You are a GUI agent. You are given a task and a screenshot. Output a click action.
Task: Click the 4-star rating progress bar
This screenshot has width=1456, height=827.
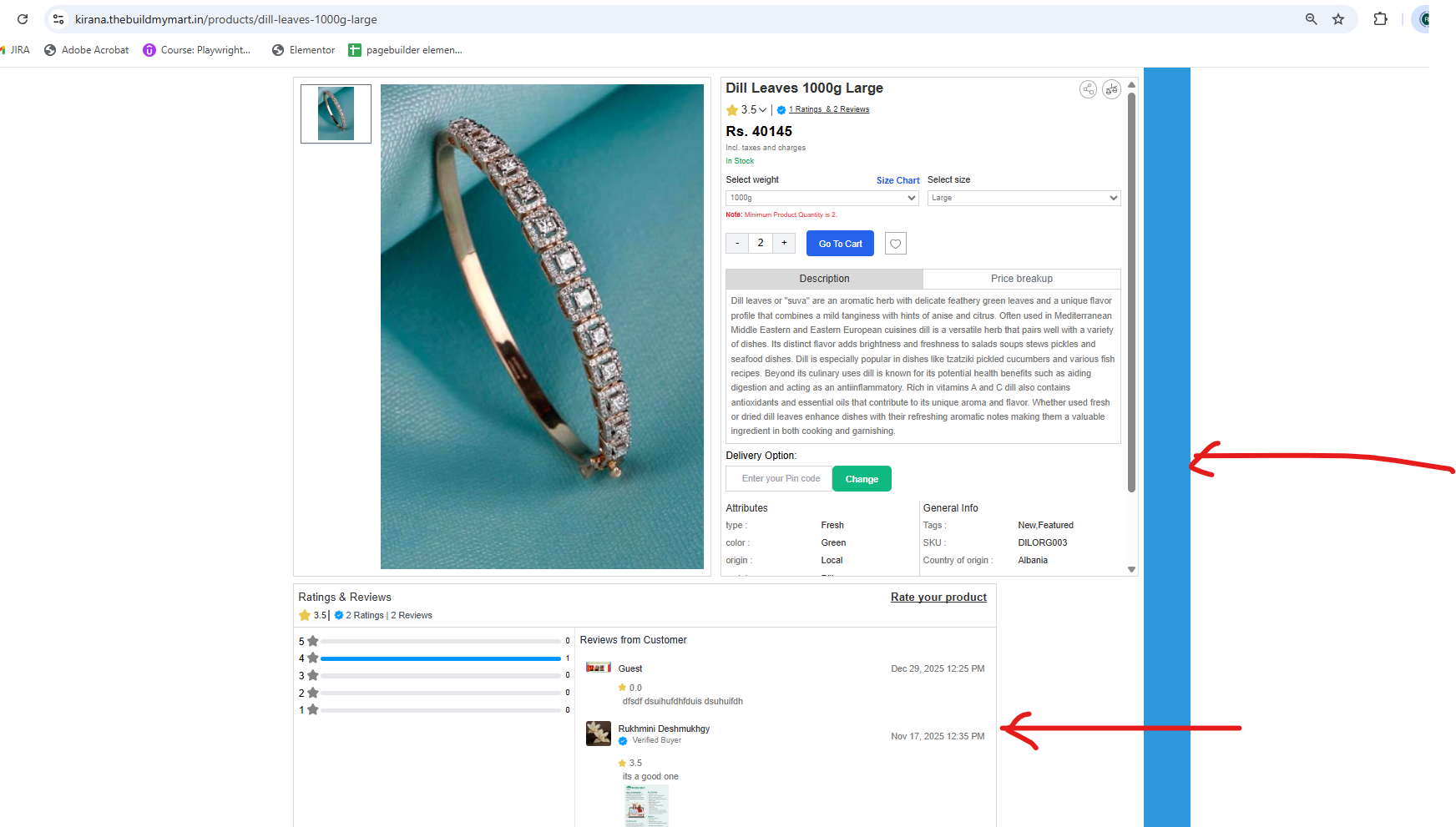(441, 658)
